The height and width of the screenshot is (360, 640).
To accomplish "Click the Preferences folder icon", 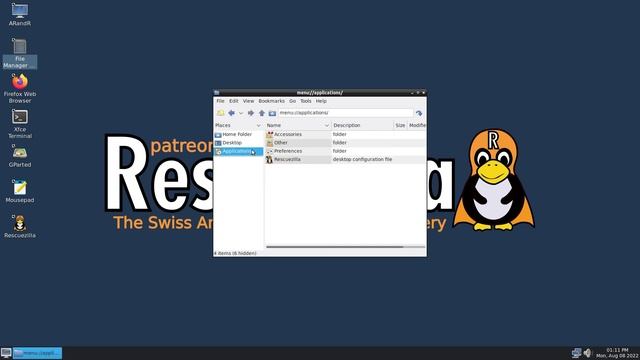I will pos(269,151).
